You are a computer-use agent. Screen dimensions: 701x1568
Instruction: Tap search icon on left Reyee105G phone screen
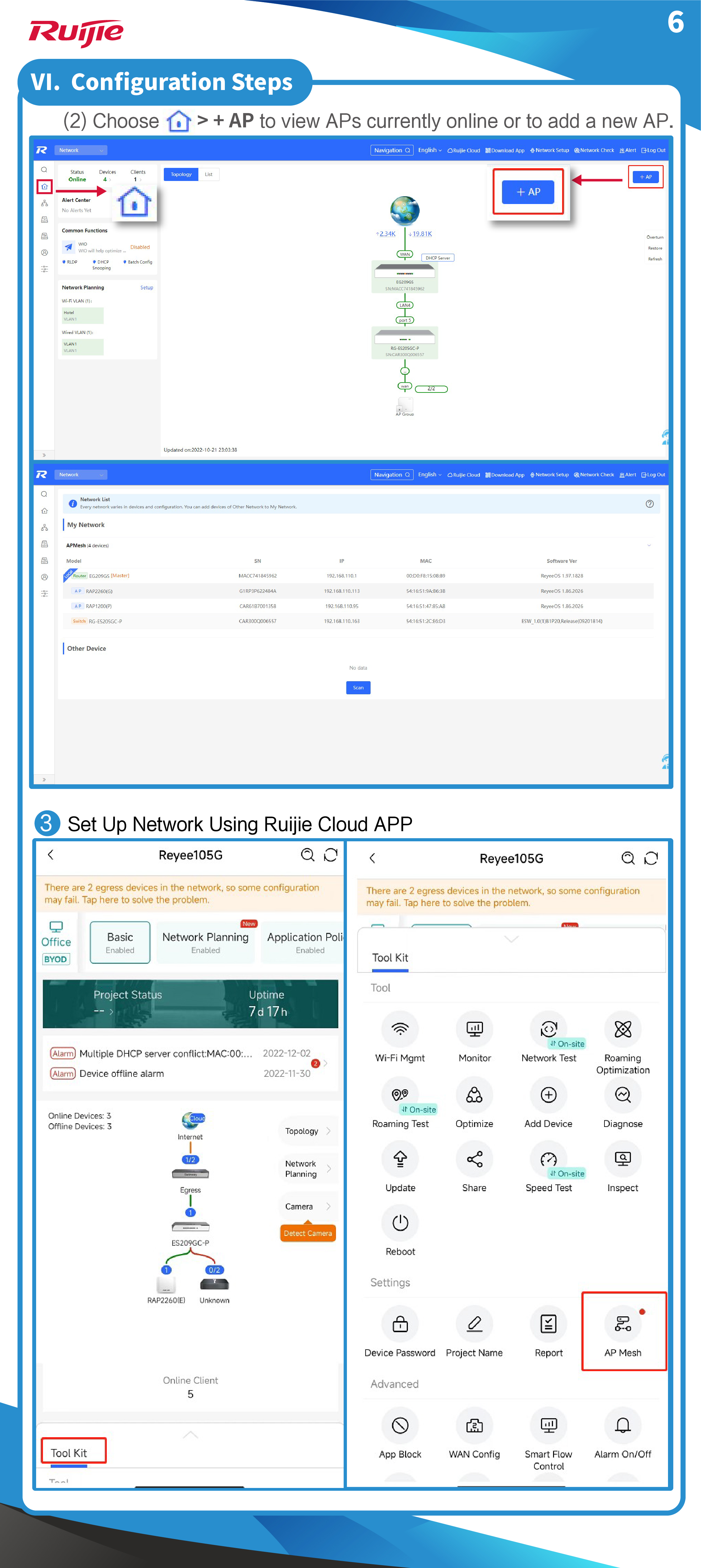coord(308,855)
